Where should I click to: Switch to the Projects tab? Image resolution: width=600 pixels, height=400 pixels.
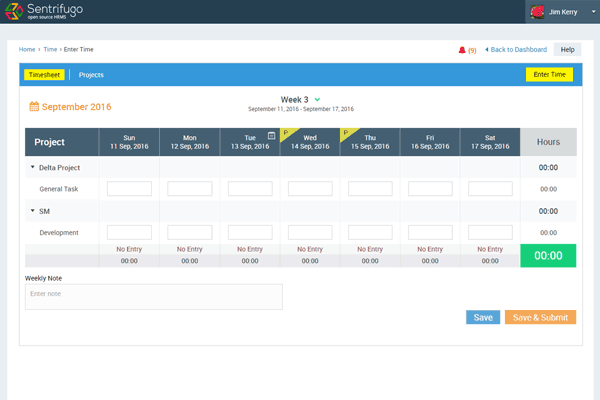coord(91,74)
